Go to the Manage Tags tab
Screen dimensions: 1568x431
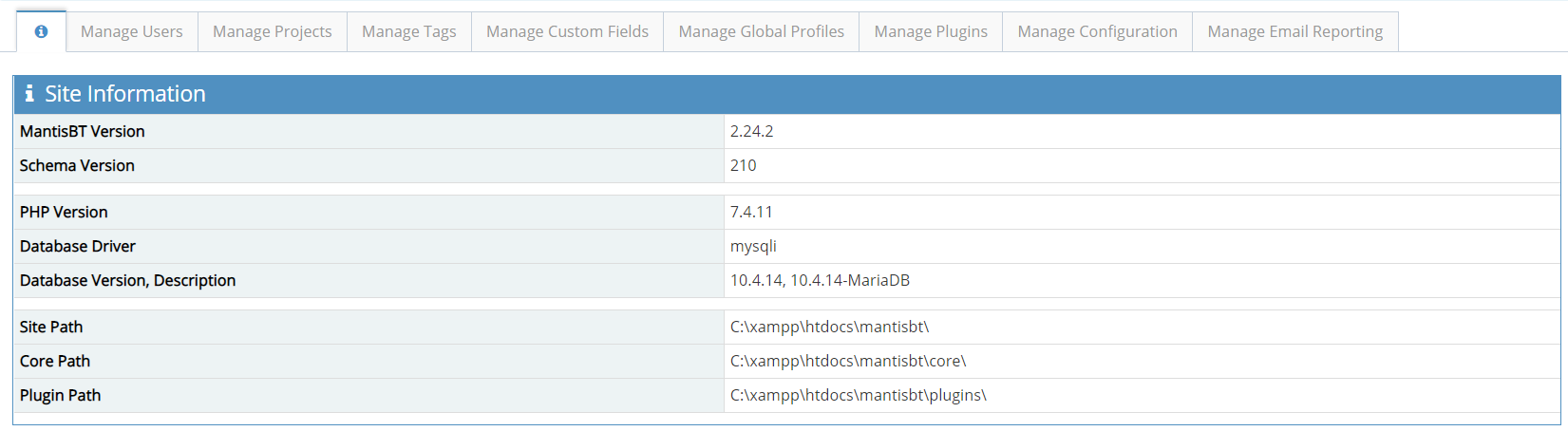click(408, 31)
